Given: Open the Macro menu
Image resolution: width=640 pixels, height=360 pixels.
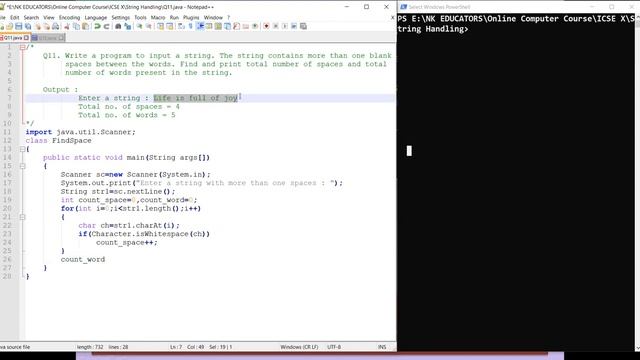Looking at the screenshot, I should [x=158, y=18].
